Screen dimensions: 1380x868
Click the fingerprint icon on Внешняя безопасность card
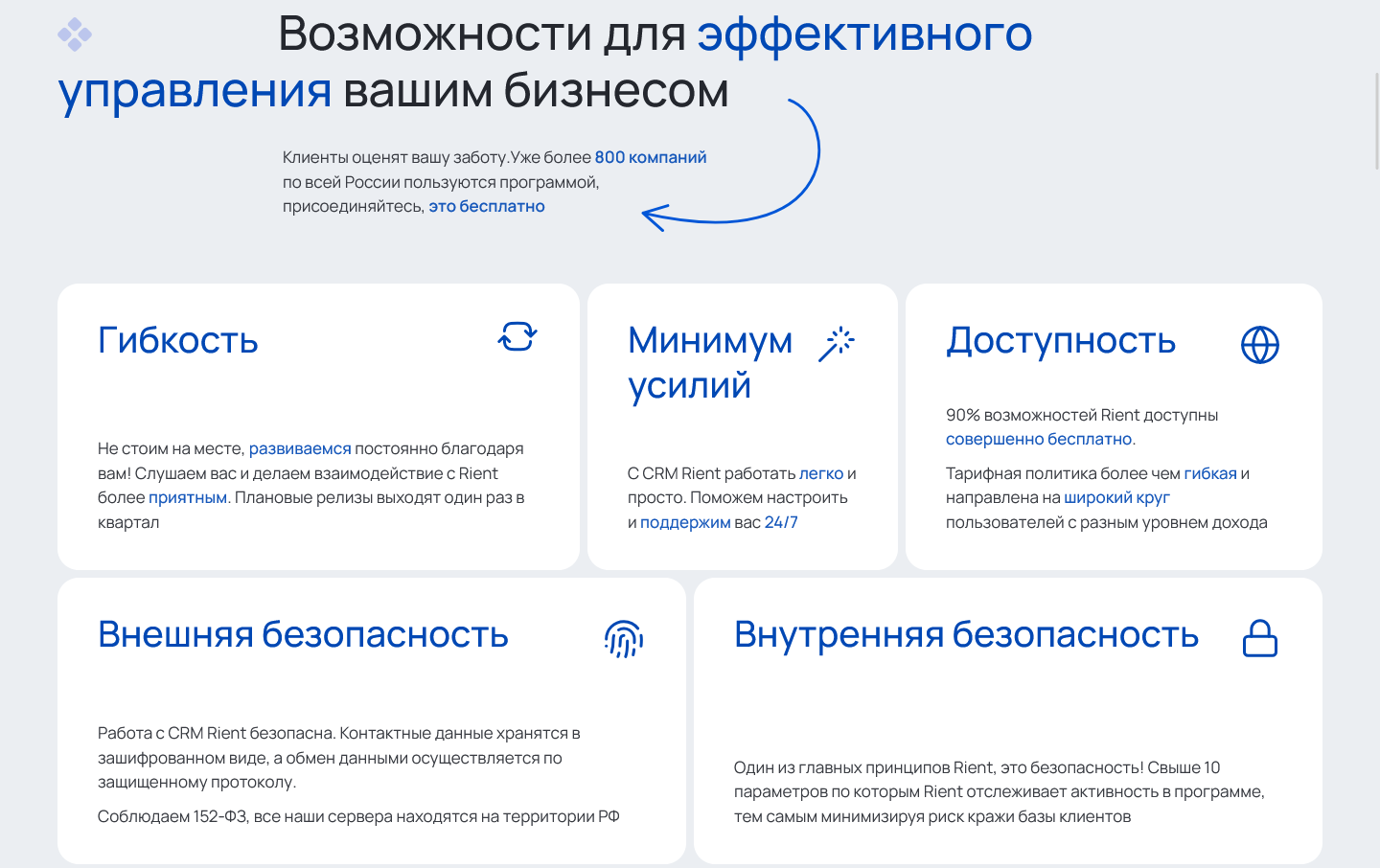pyautogui.click(x=624, y=637)
